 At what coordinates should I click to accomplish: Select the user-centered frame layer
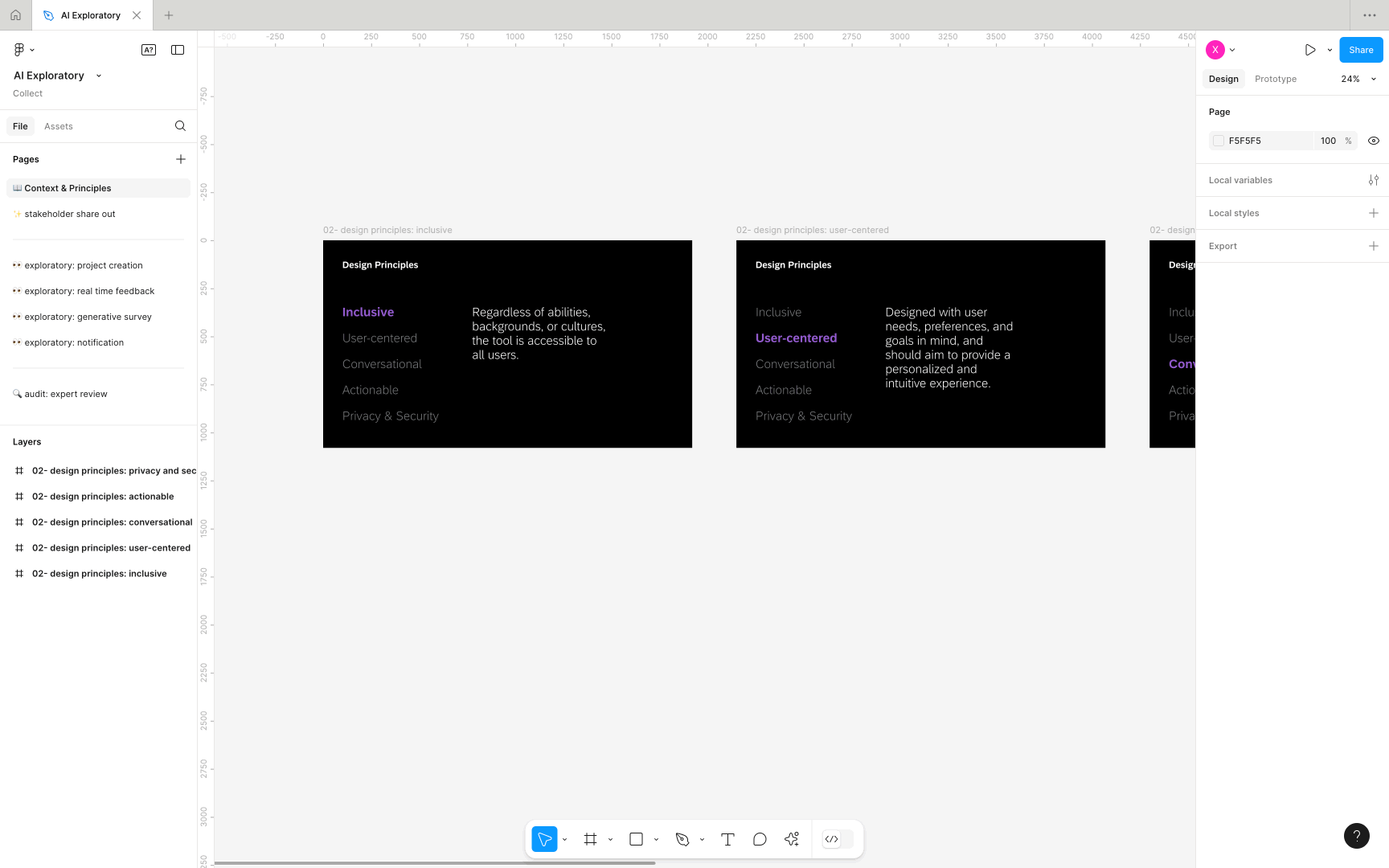point(98,548)
